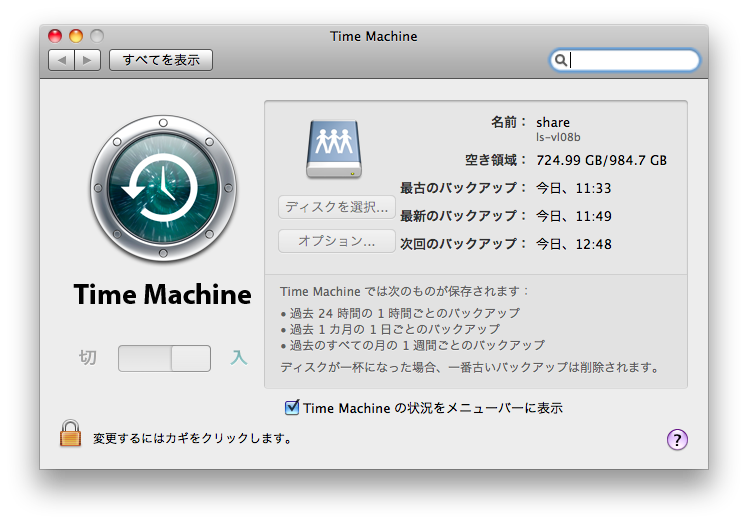Focus the search field in the toolbar
The width and height of the screenshot is (748, 524).
(624, 60)
